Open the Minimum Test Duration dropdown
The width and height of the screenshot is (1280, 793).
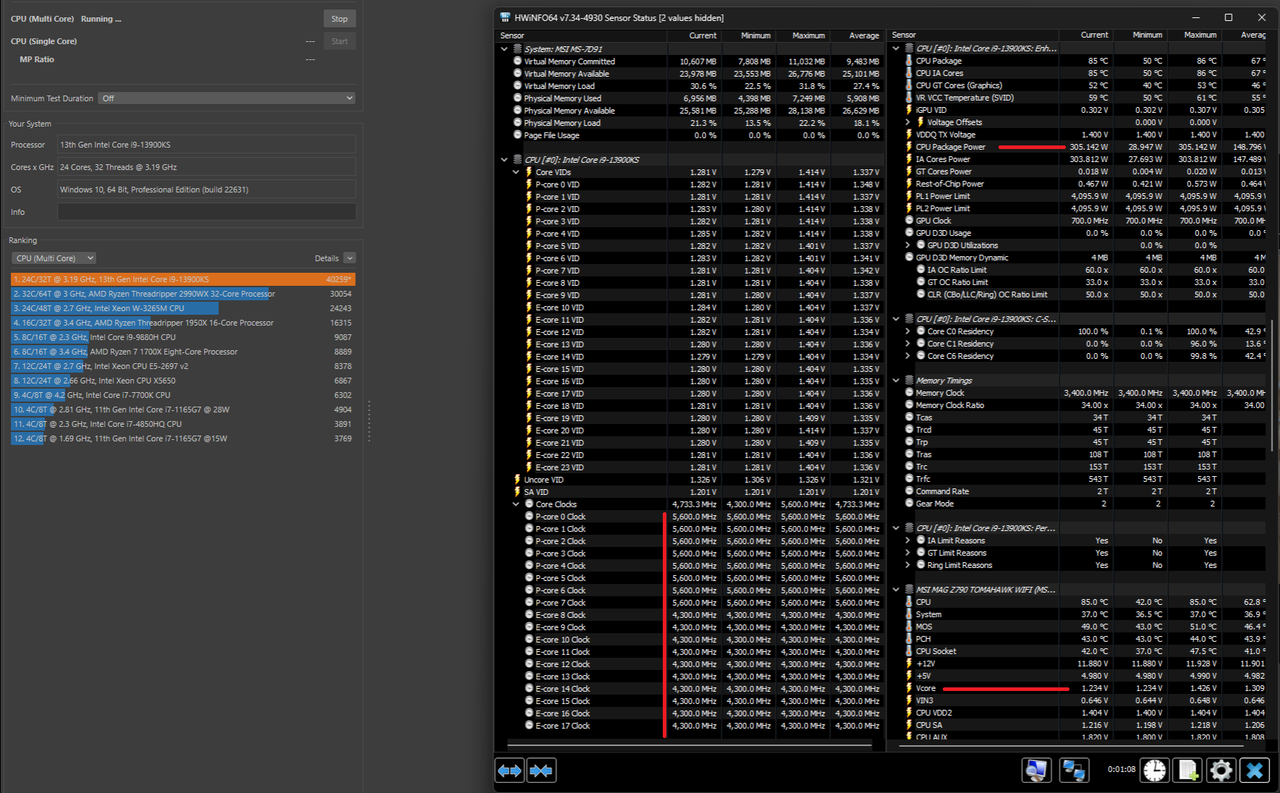tap(225, 97)
